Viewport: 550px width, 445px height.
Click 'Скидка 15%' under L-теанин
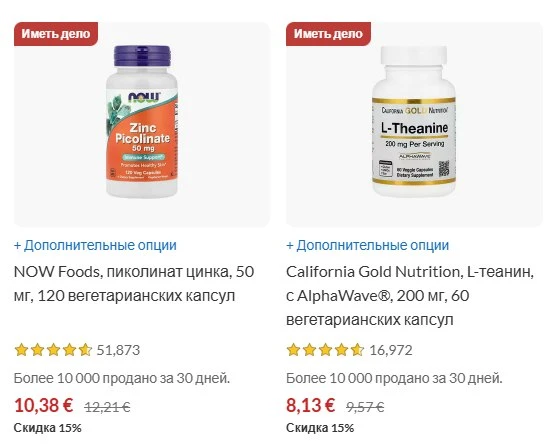coord(320,428)
